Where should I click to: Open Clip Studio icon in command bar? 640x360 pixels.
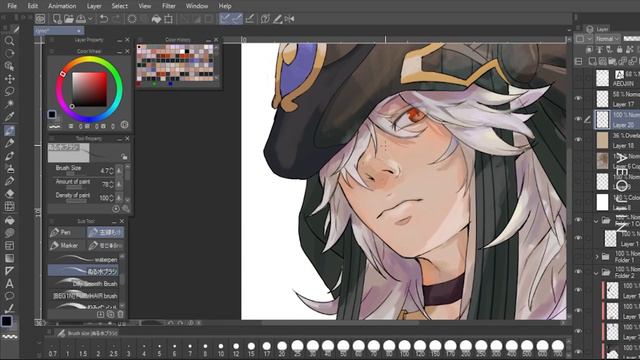40,19
